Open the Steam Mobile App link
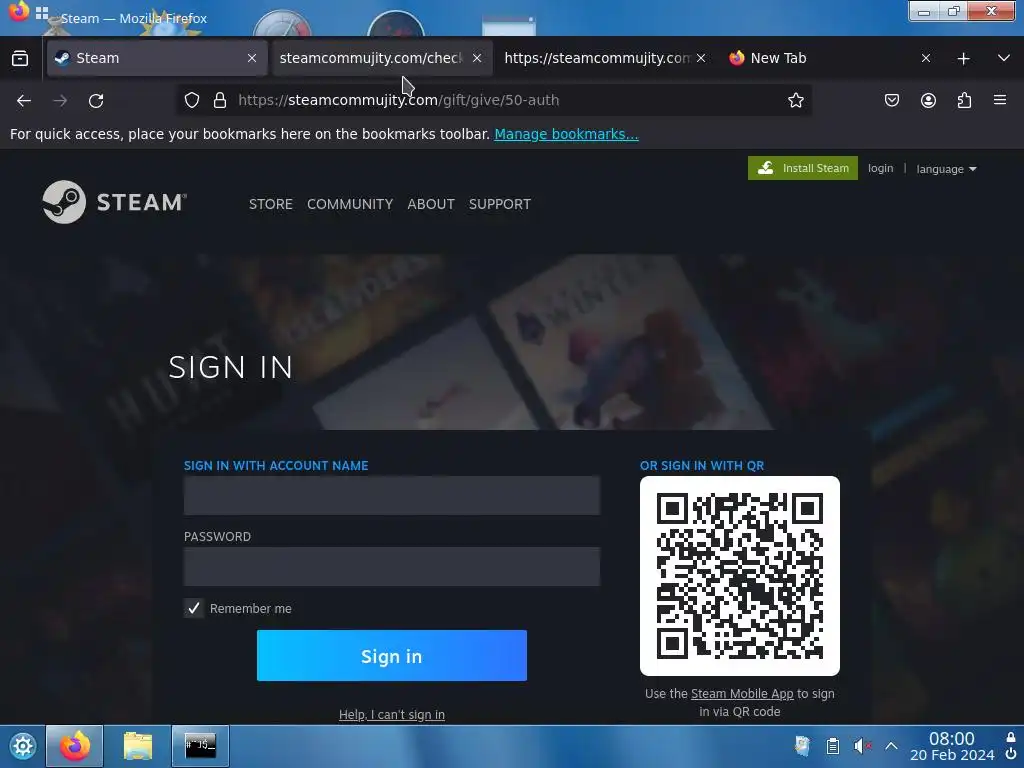This screenshot has height=768, width=1024. (x=742, y=694)
